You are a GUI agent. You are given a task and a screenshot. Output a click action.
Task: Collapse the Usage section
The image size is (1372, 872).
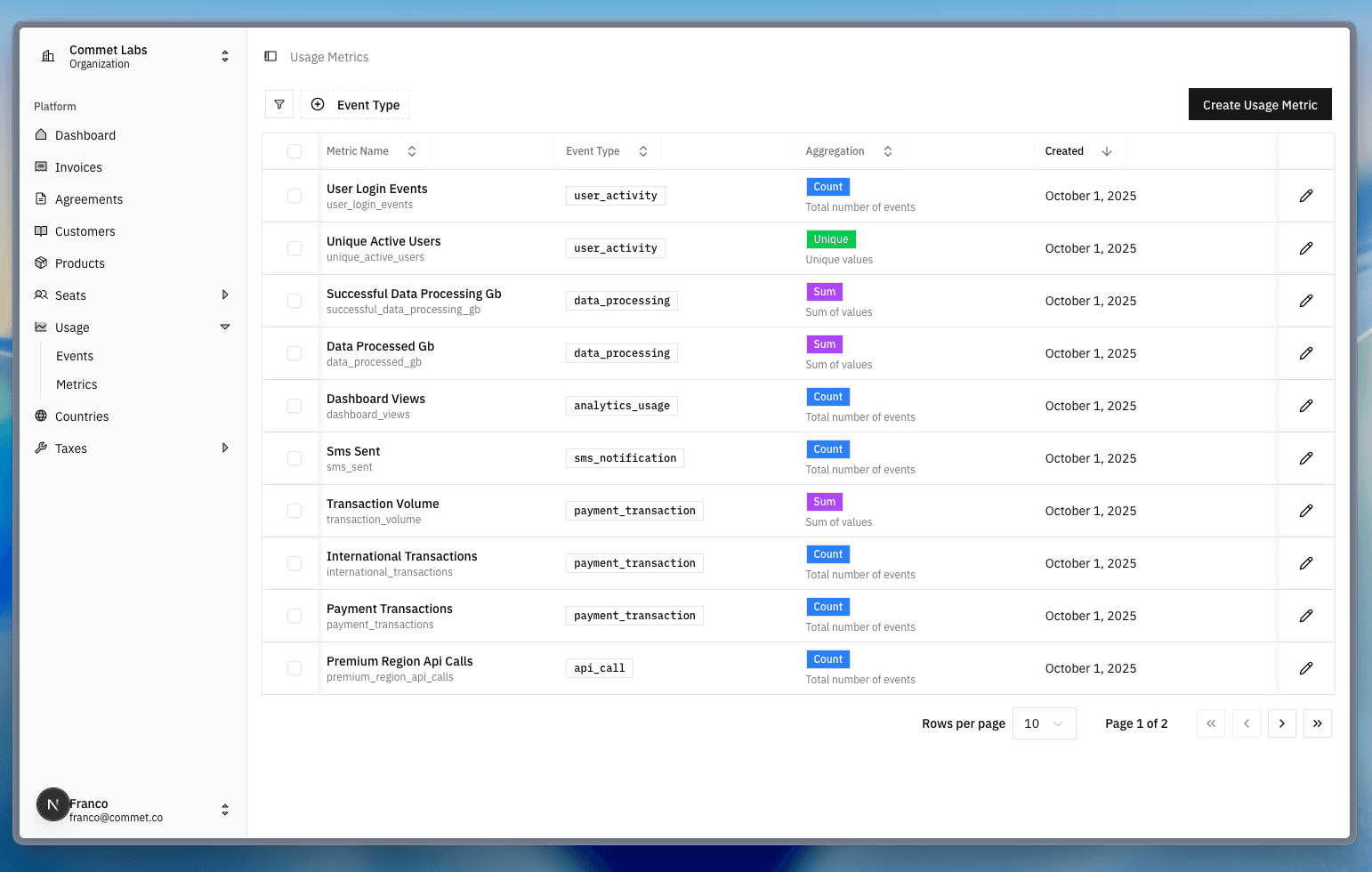(x=225, y=327)
